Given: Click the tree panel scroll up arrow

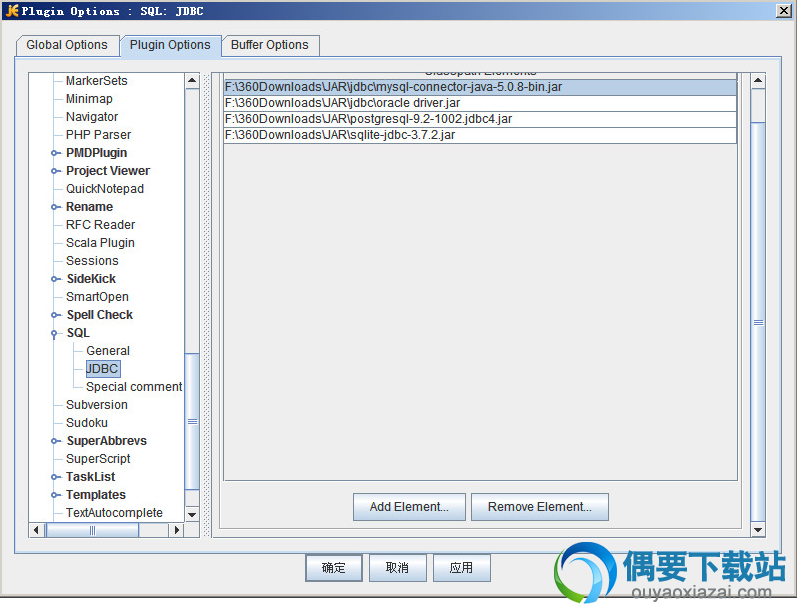Looking at the screenshot, I should pos(192,80).
